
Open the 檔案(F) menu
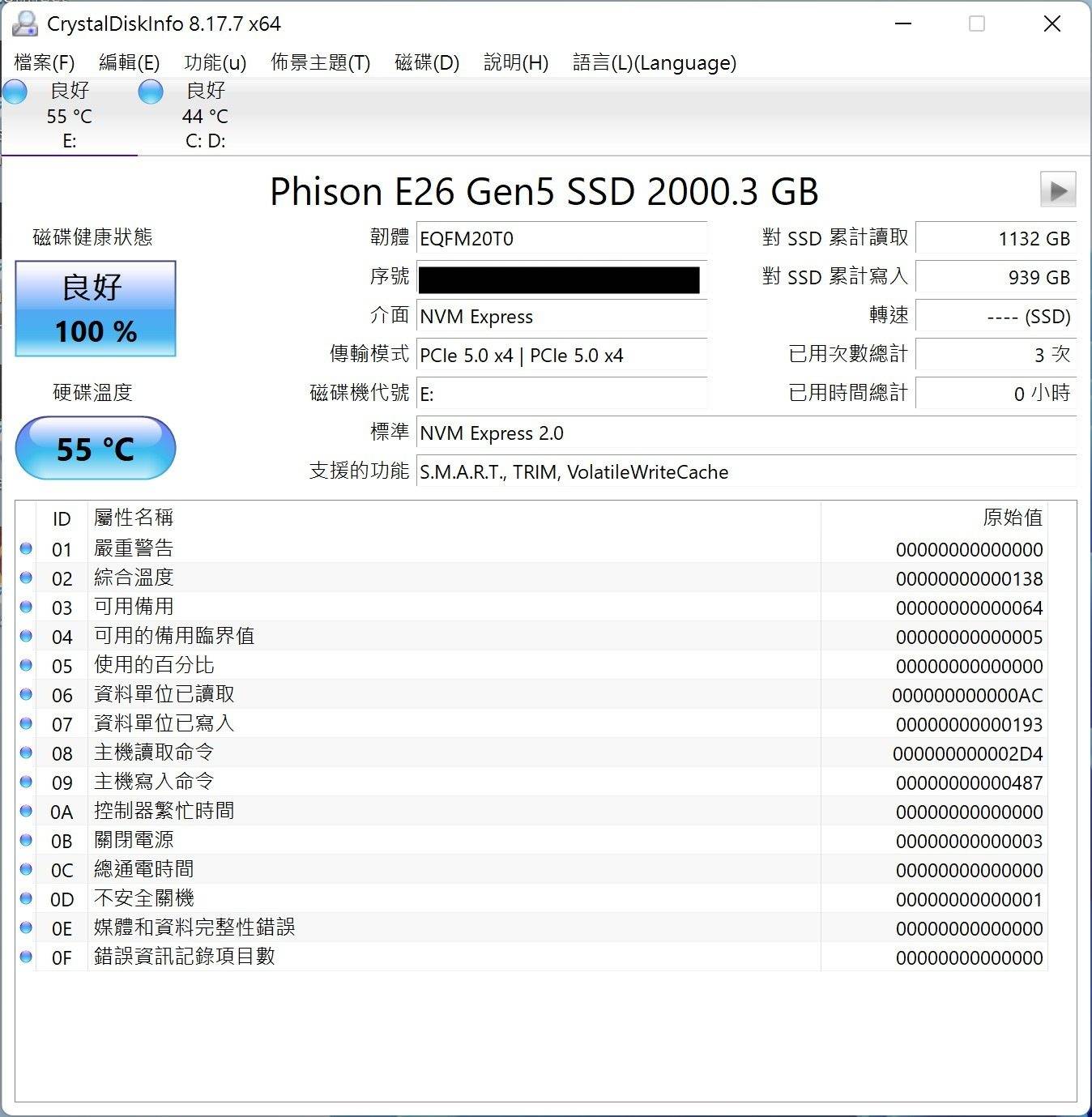click(45, 62)
